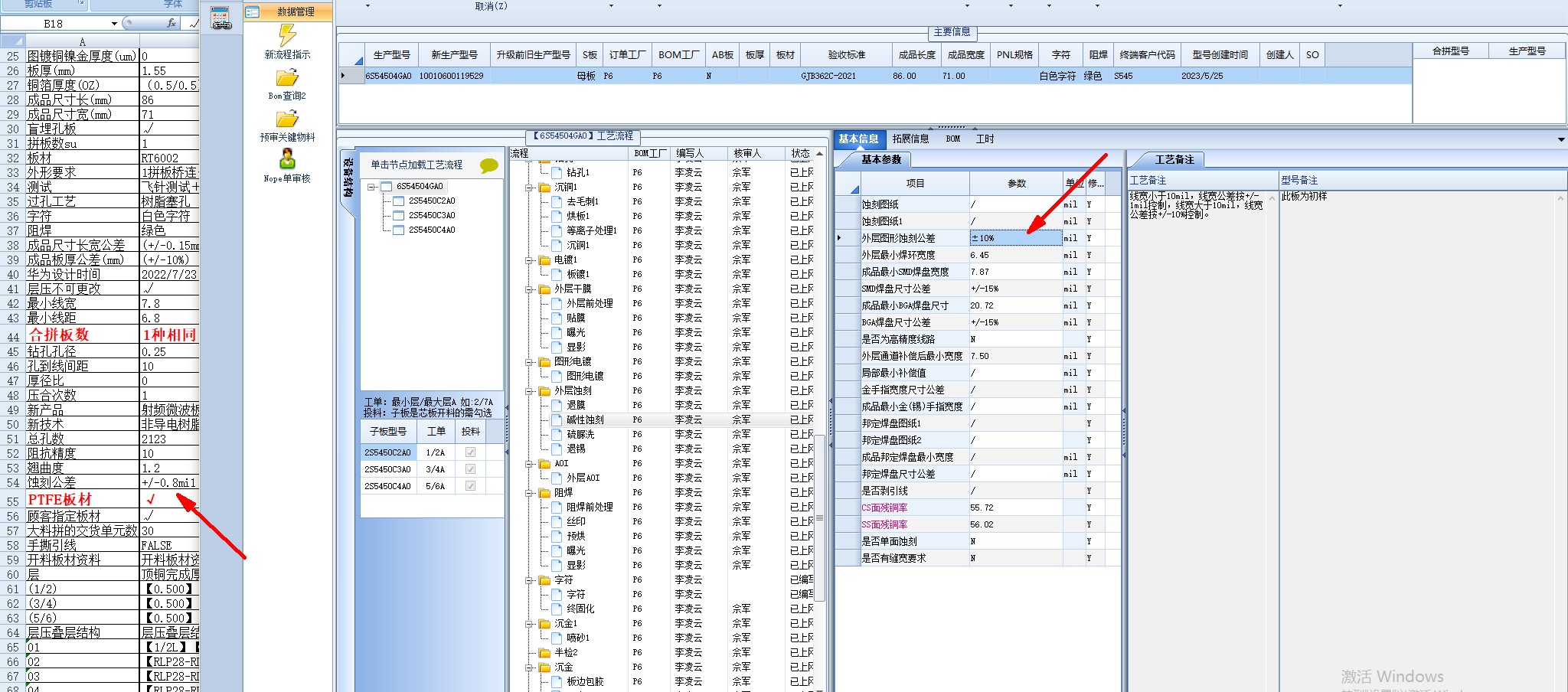
Task: Collapse the 外层干膜 process group
Action: 528,289
